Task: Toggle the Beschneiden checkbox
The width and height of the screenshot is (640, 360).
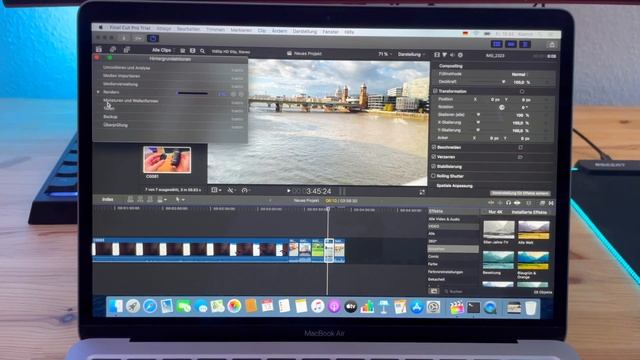Action: point(434,147)
